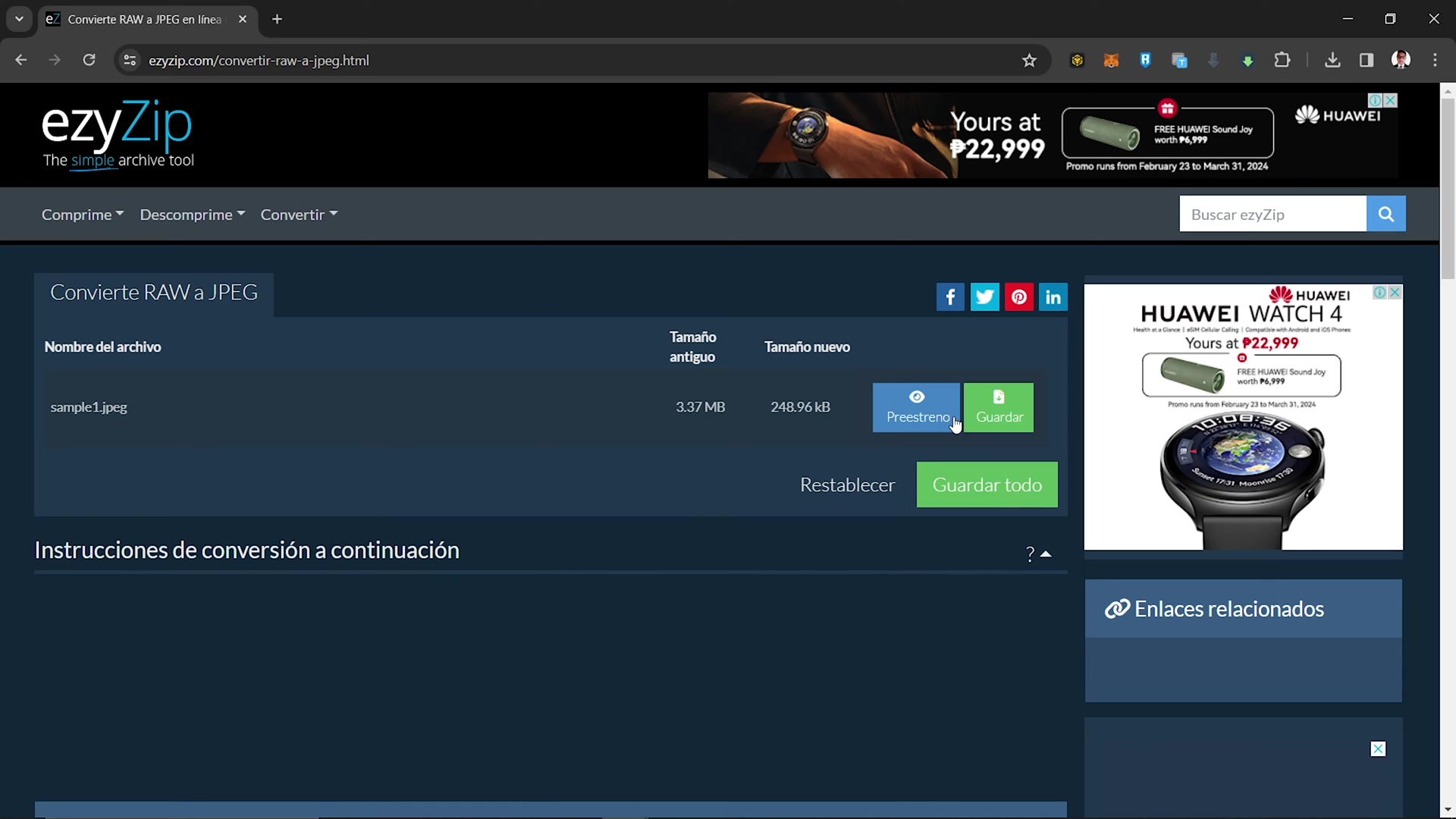
Task: Reload the page
Action: (x=89, y=61)
